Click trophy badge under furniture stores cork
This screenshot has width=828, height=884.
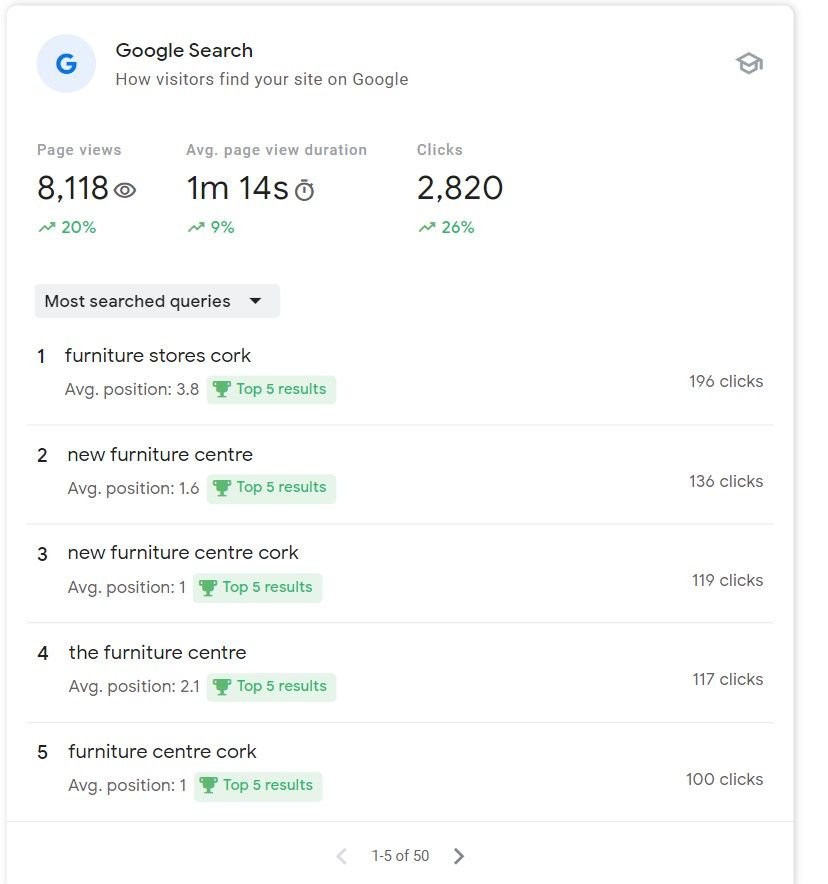click(271, 389)
